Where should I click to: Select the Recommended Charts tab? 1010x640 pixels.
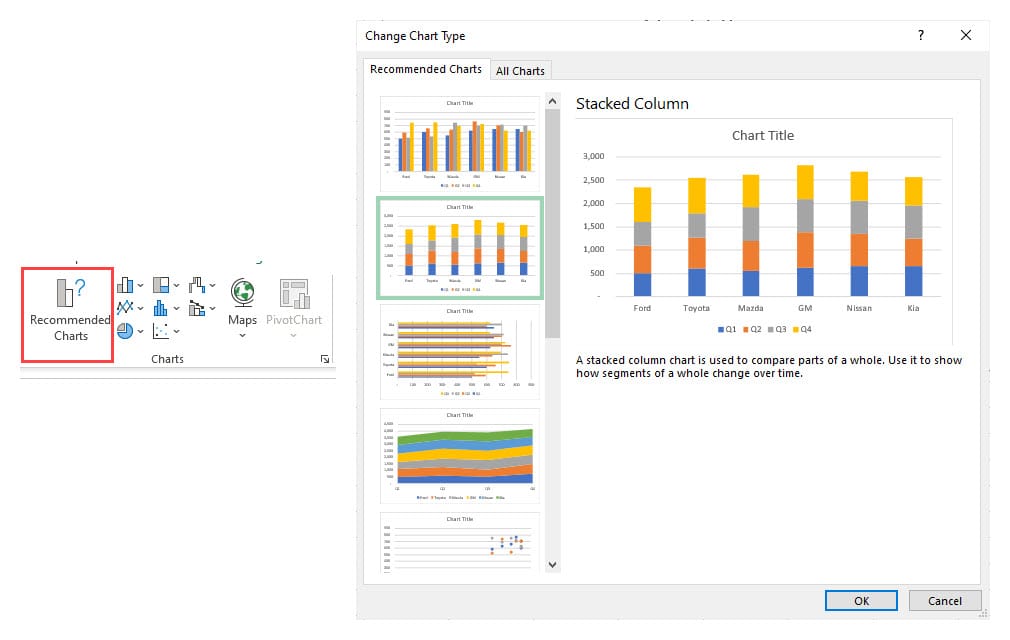[425, 70]
